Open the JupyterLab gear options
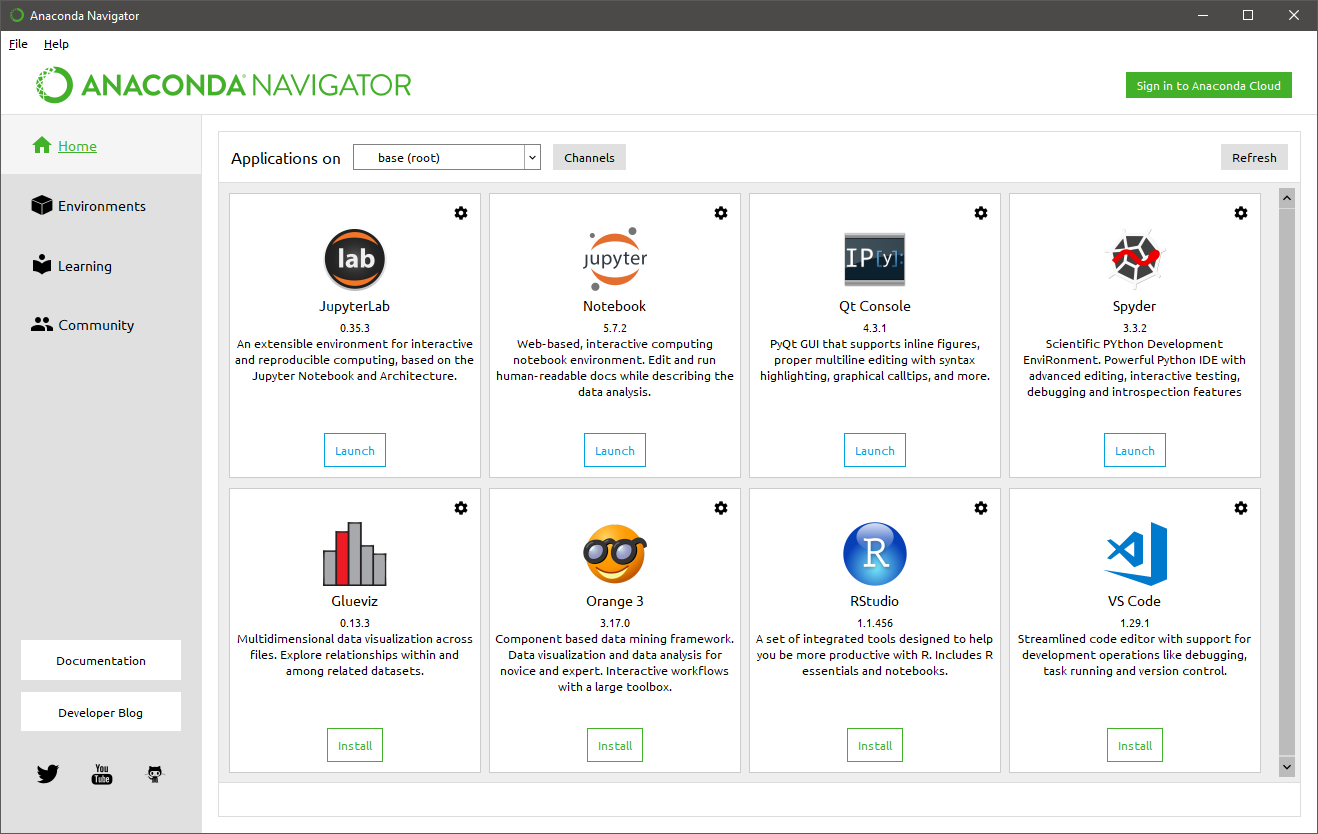Image resolution: width=1318 pixels, height=834 pixels. pos(461,213)
